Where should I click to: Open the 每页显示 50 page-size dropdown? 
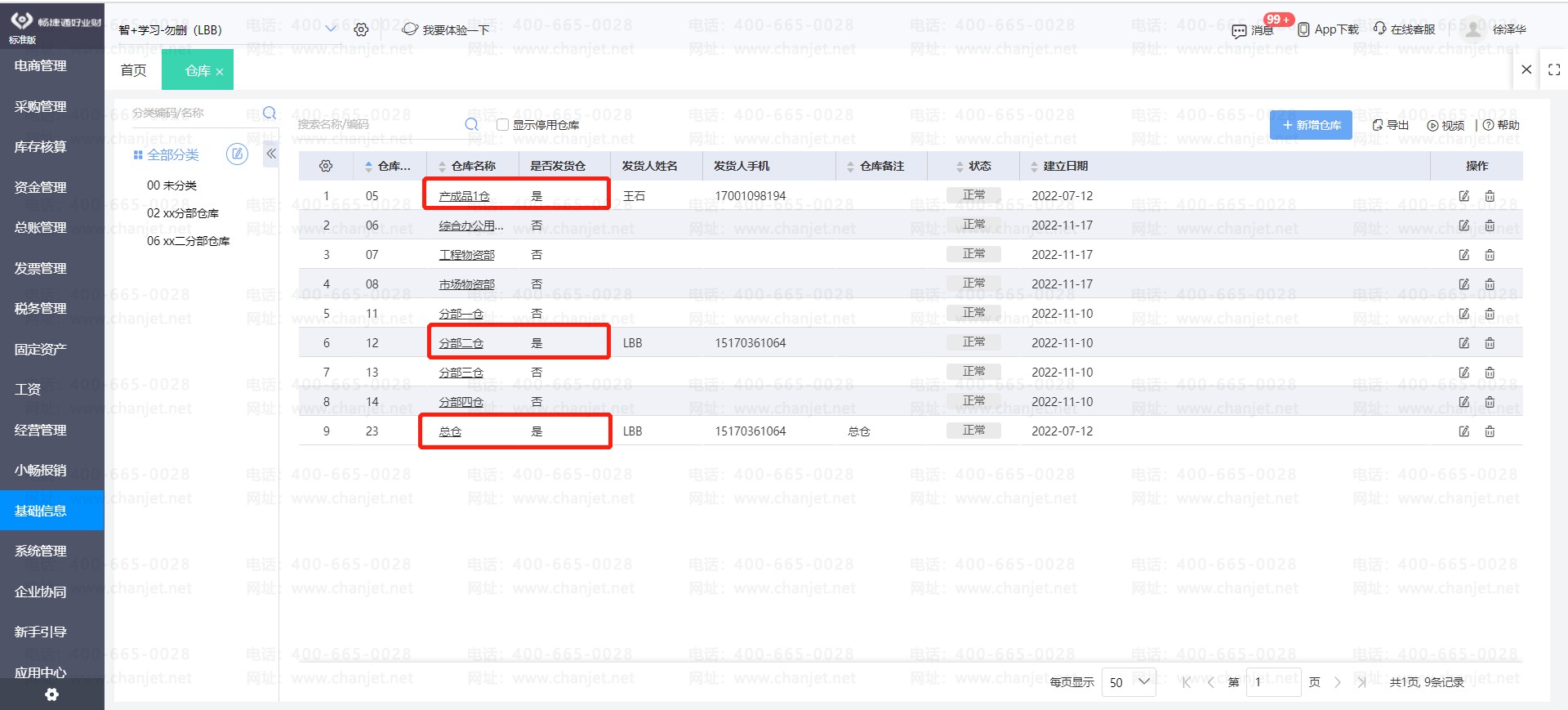(x=1129, y=682)
